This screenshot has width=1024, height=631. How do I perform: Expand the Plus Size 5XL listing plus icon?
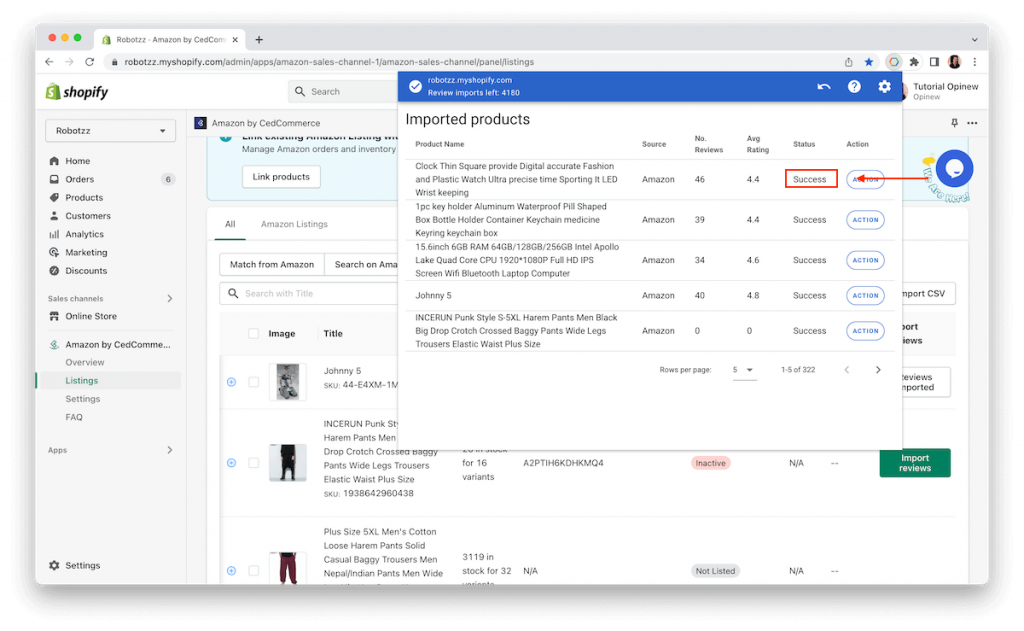[231, 571]
